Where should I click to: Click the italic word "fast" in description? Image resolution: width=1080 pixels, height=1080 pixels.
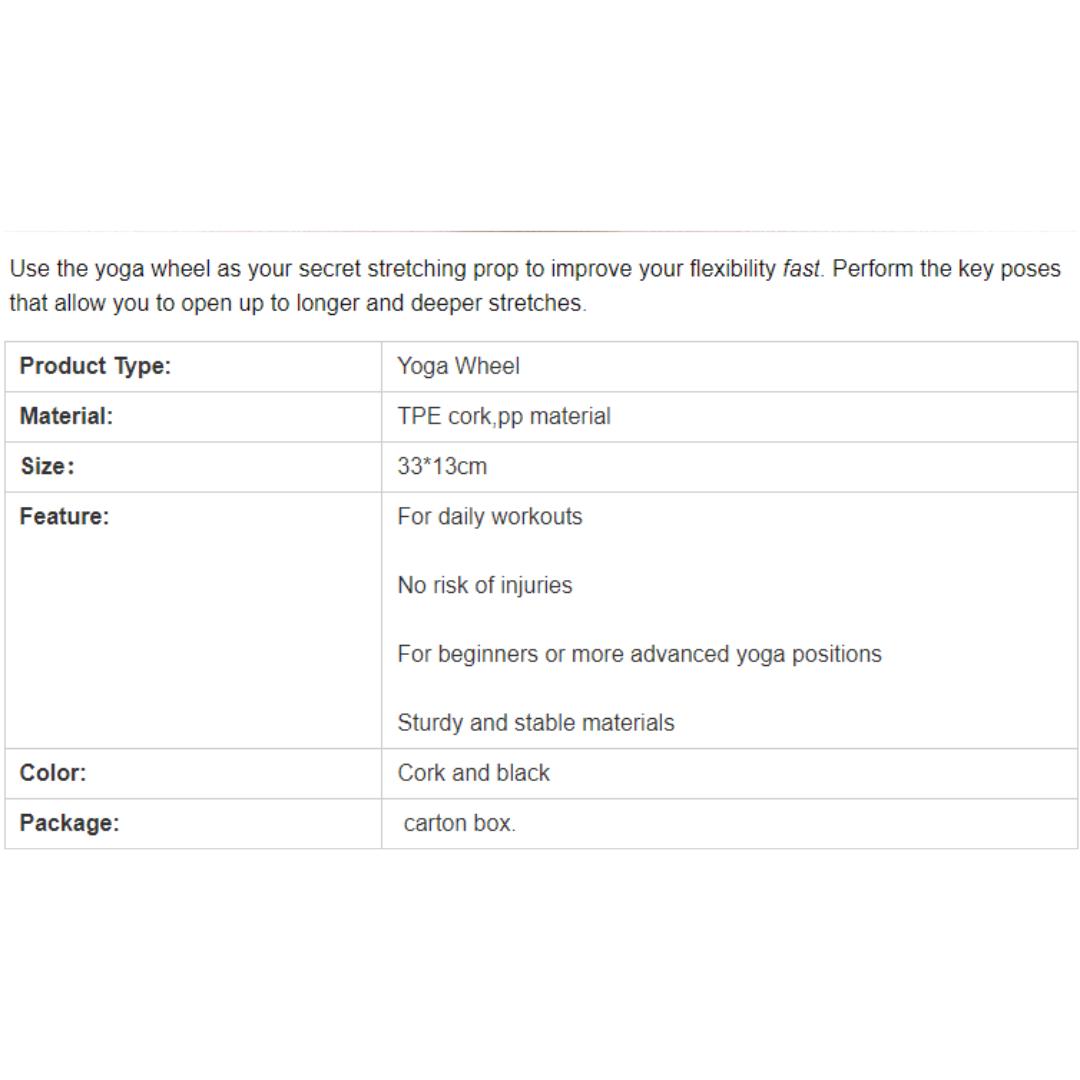(x=801, y=269)
